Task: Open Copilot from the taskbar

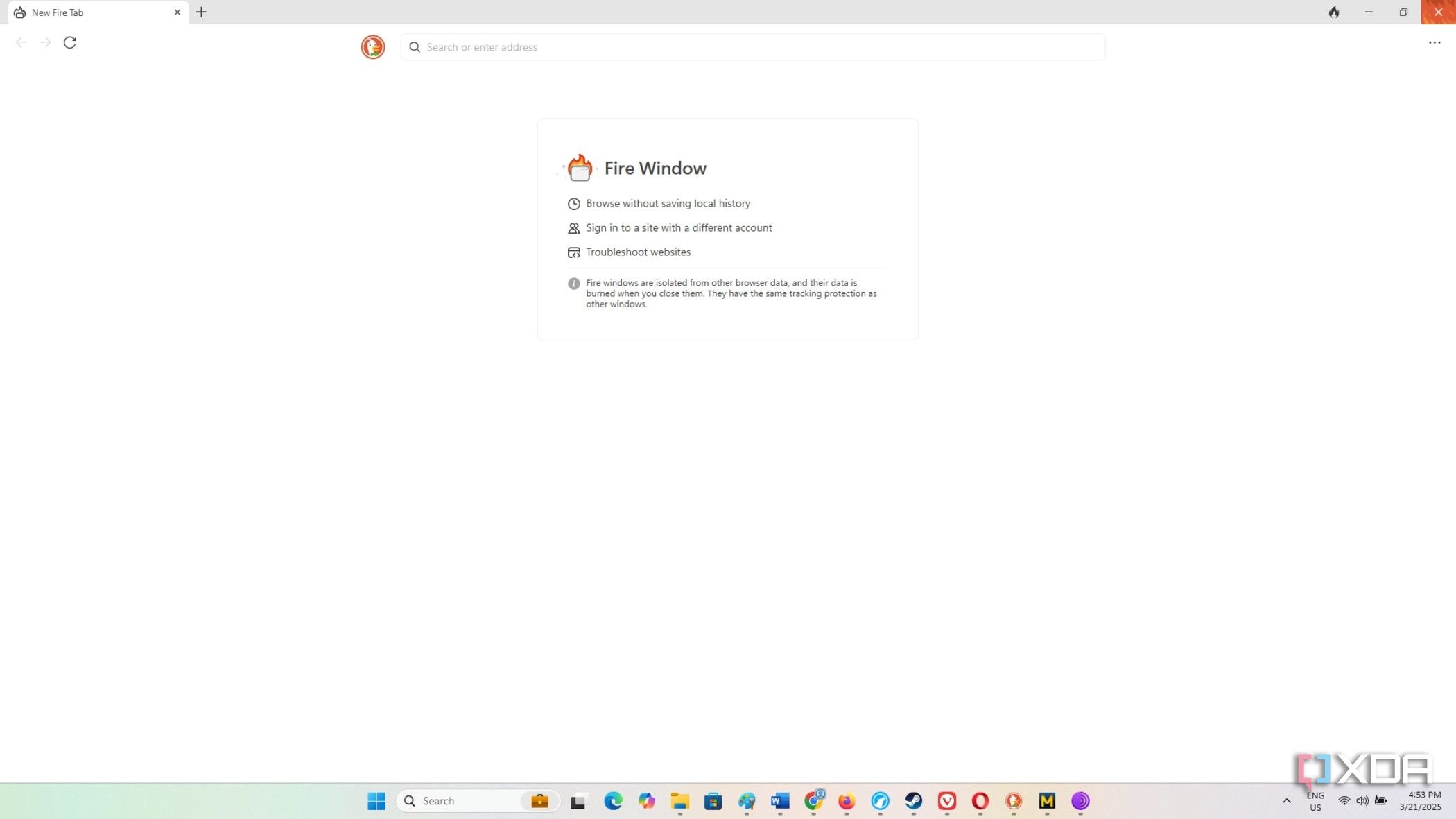Action: coord(646,801)
